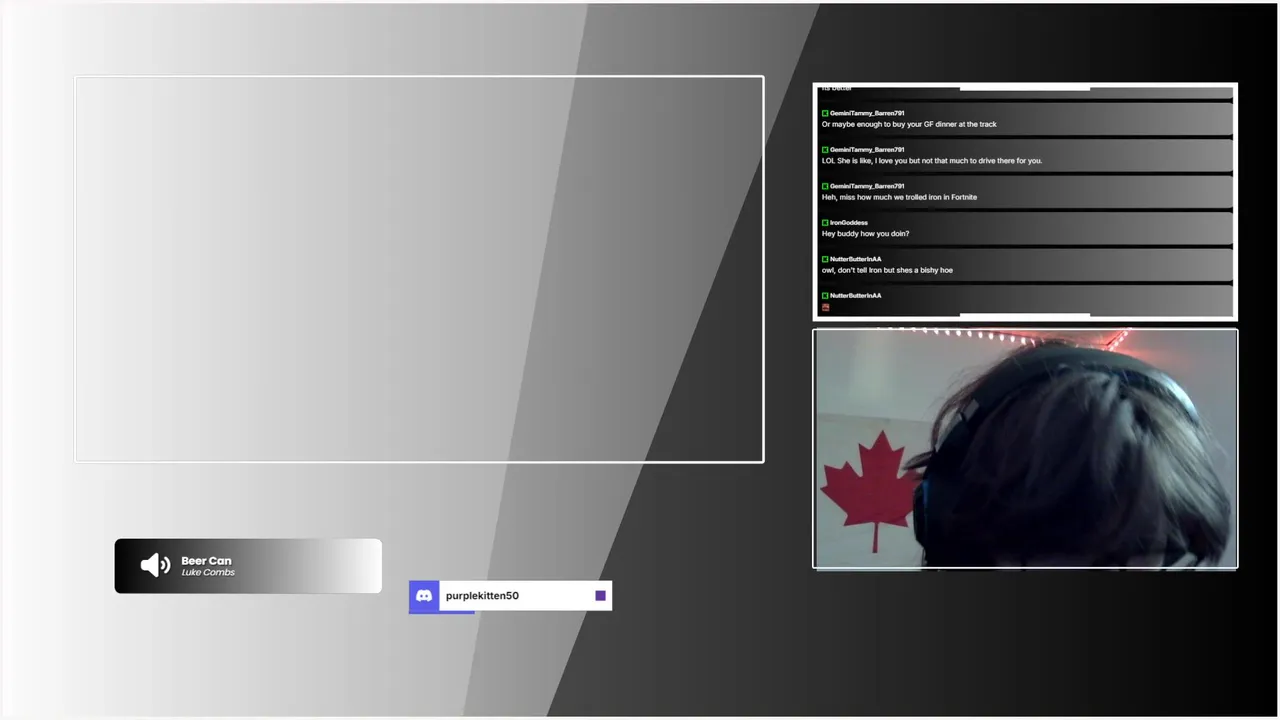
Task: Click "Or maybe enough to buy your GF dinner" message
Action: tap(909, 125)
